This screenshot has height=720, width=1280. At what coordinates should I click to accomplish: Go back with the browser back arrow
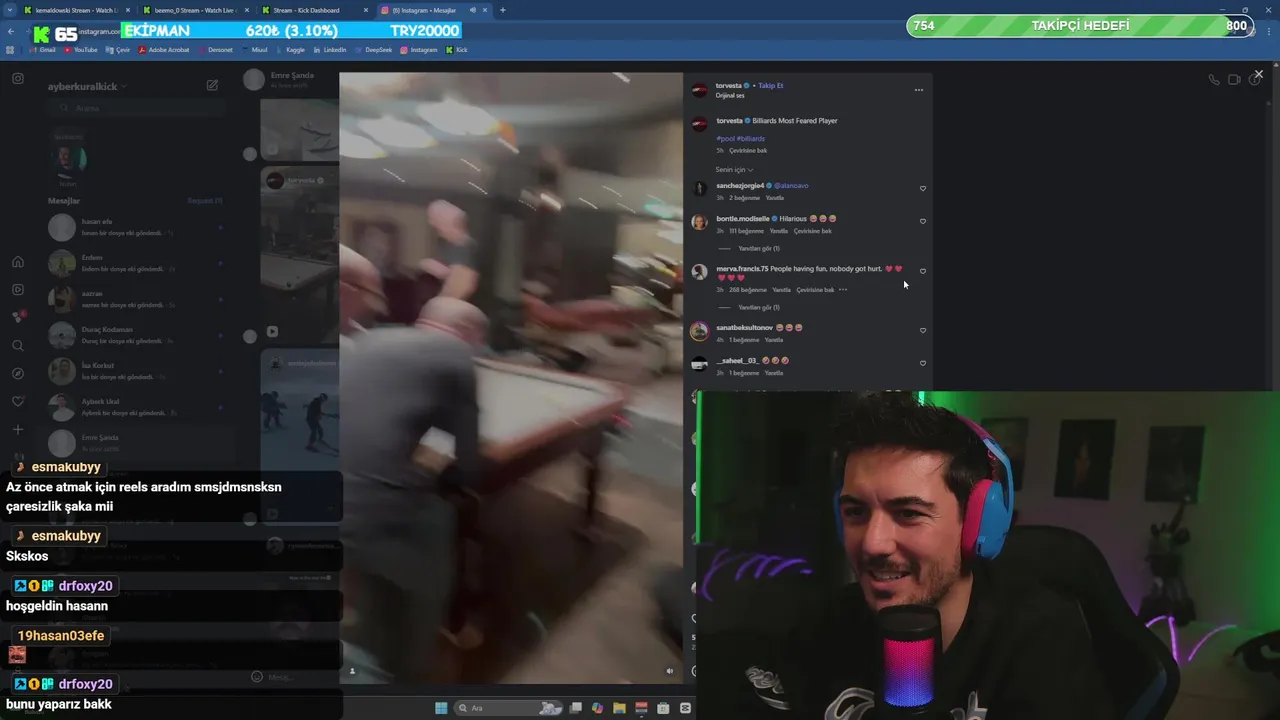(11, 32)
